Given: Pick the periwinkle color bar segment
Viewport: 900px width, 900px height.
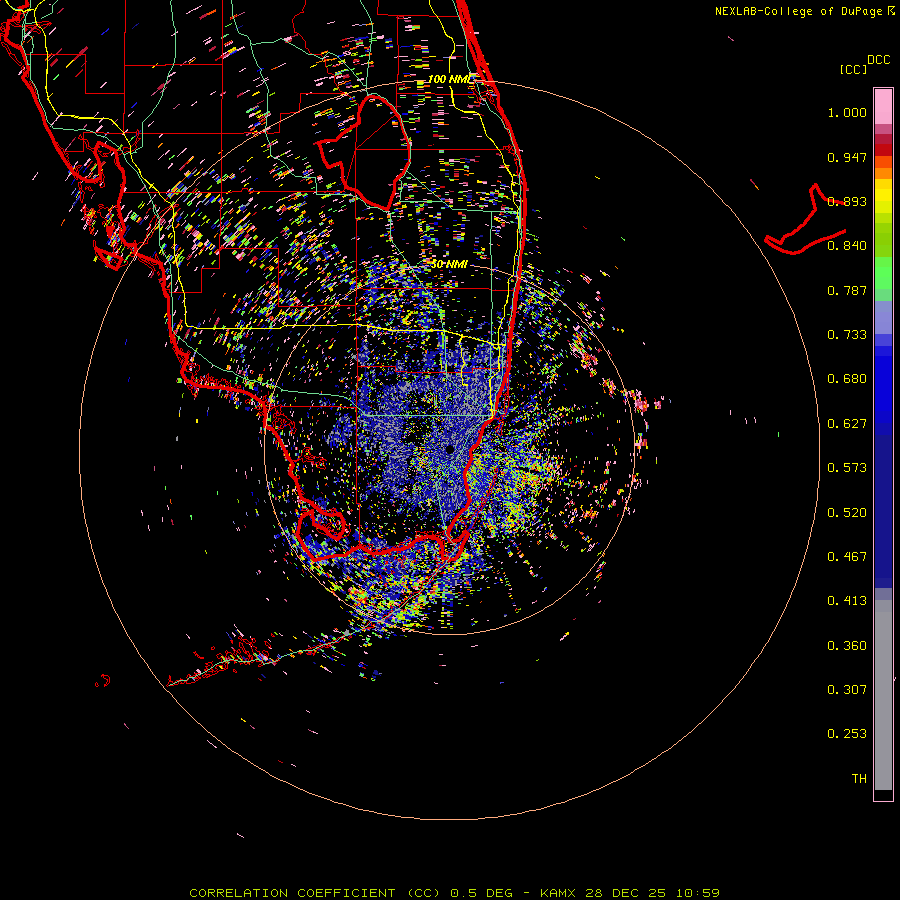Looking at the screenshot, I should (883, 318).
